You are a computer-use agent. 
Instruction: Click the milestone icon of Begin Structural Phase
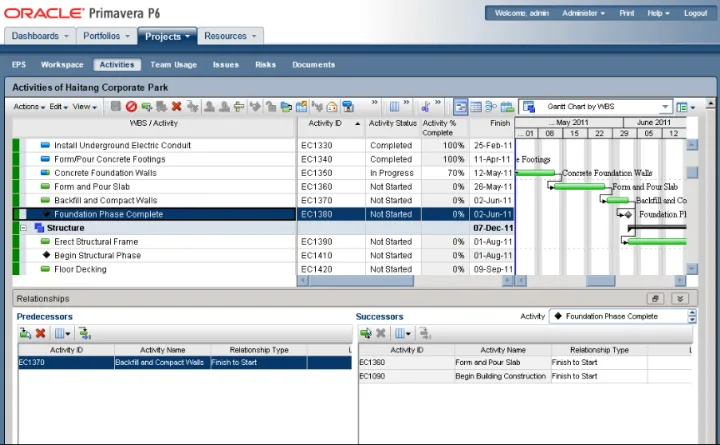click(46, 255)
